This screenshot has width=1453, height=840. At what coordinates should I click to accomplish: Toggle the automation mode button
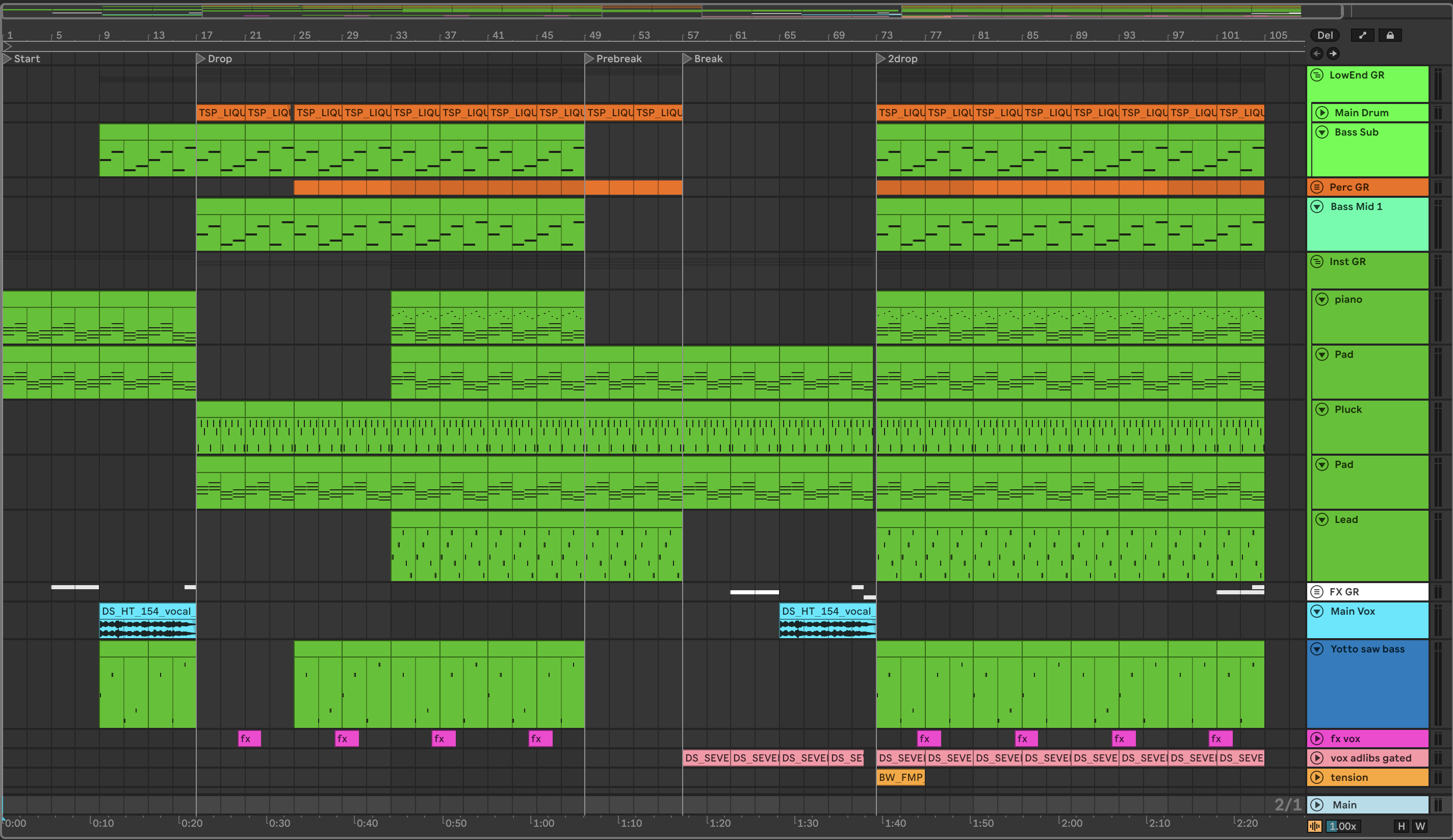point(1362,35)
